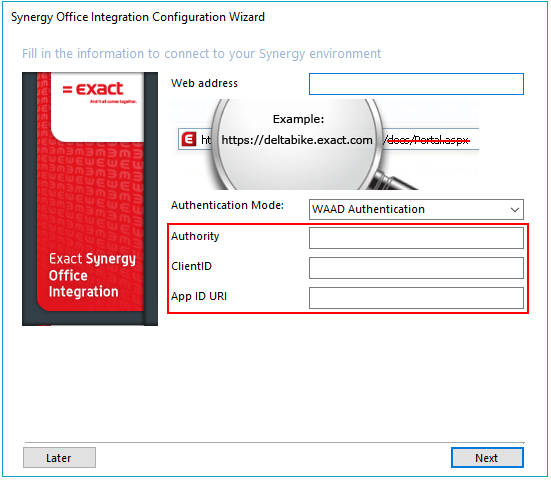Screen dimensions: 551x481
Task: Click the Exact Synergy Office Integration box image
Action: click(x=90, y=199)
